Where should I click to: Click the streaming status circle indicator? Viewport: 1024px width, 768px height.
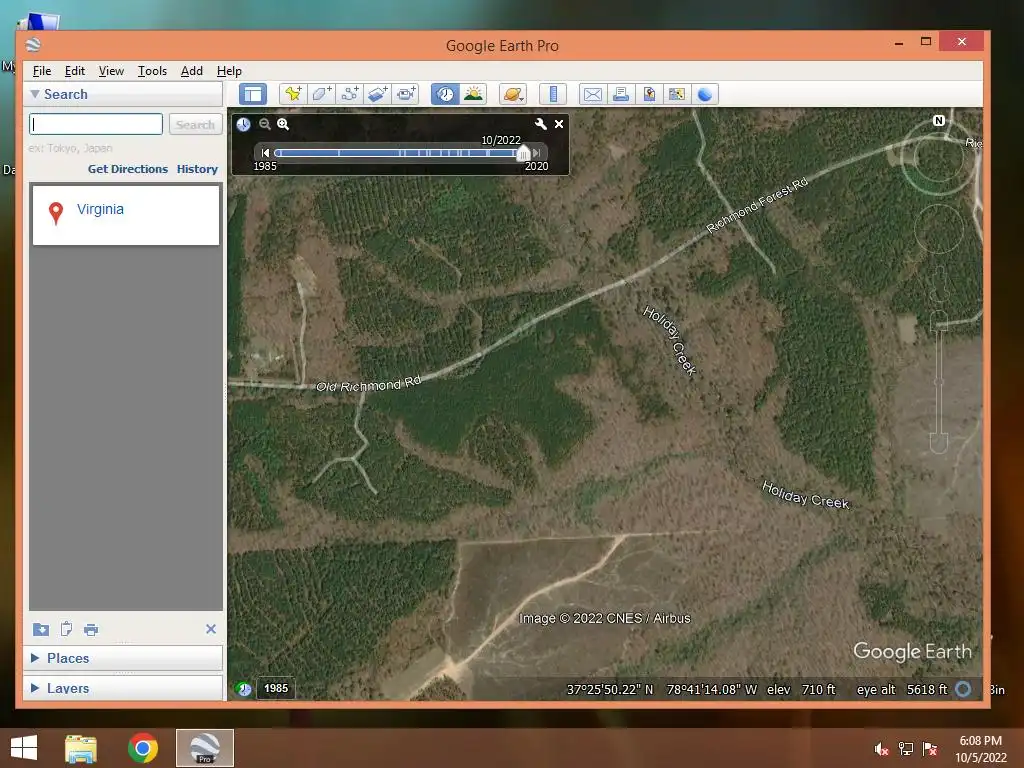point(963,689)
